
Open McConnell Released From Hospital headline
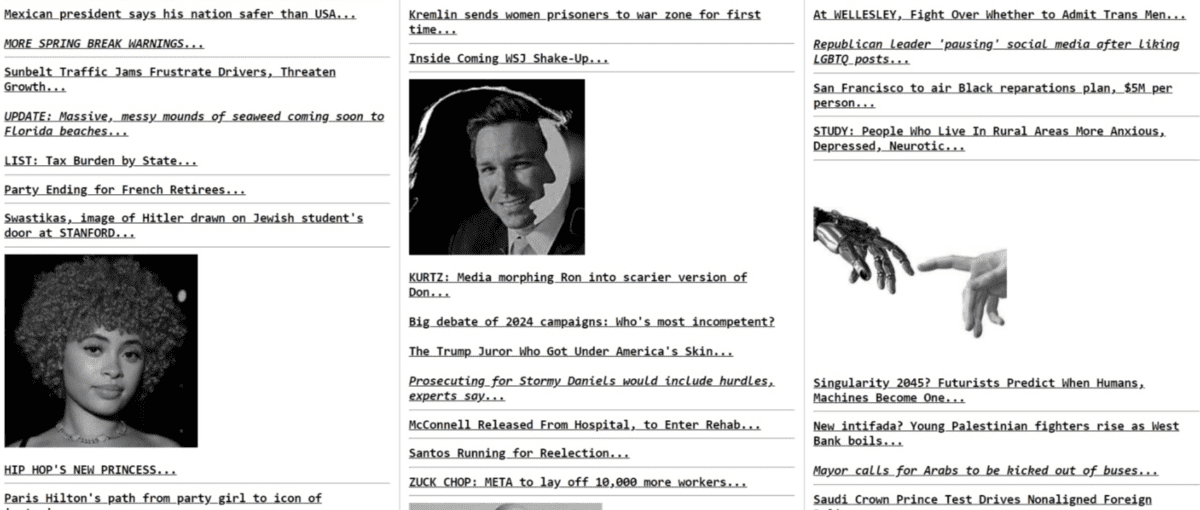click(585, 425)
